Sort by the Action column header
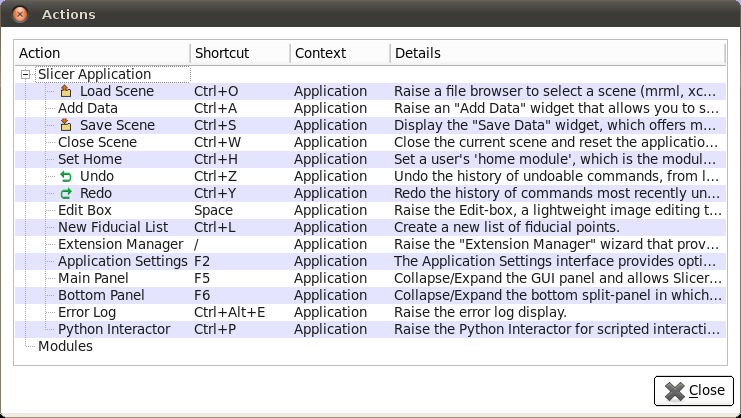 (x=101, y=53)
